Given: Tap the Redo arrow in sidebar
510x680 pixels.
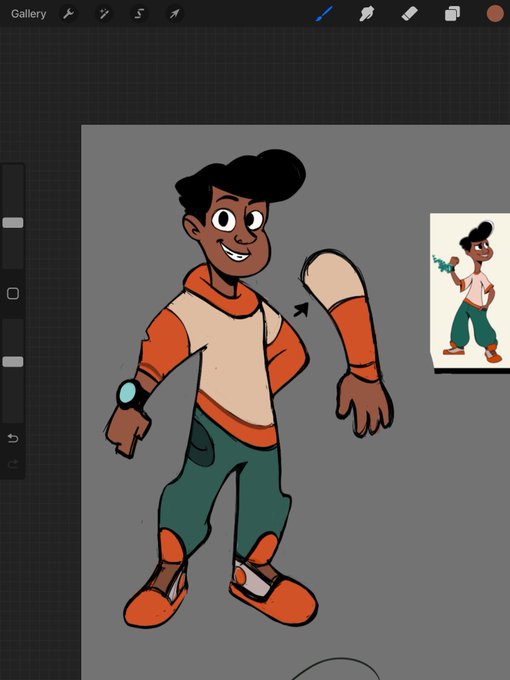Looking at the screenshot, I should point(13,464).
